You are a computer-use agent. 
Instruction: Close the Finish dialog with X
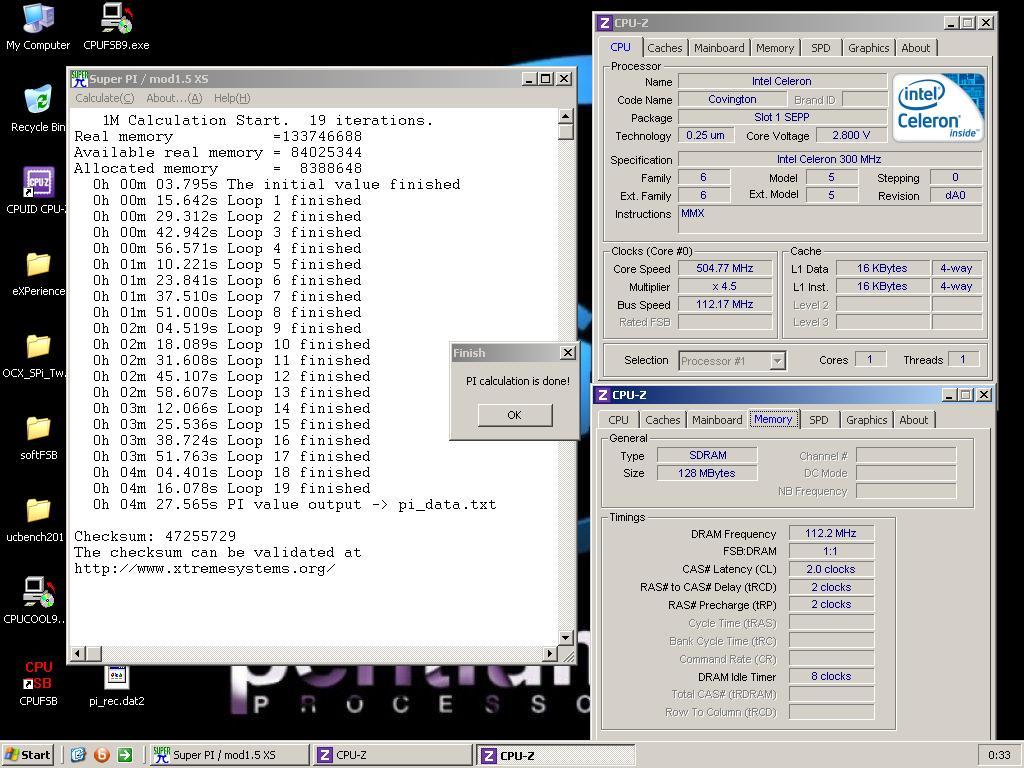point(568,353)
